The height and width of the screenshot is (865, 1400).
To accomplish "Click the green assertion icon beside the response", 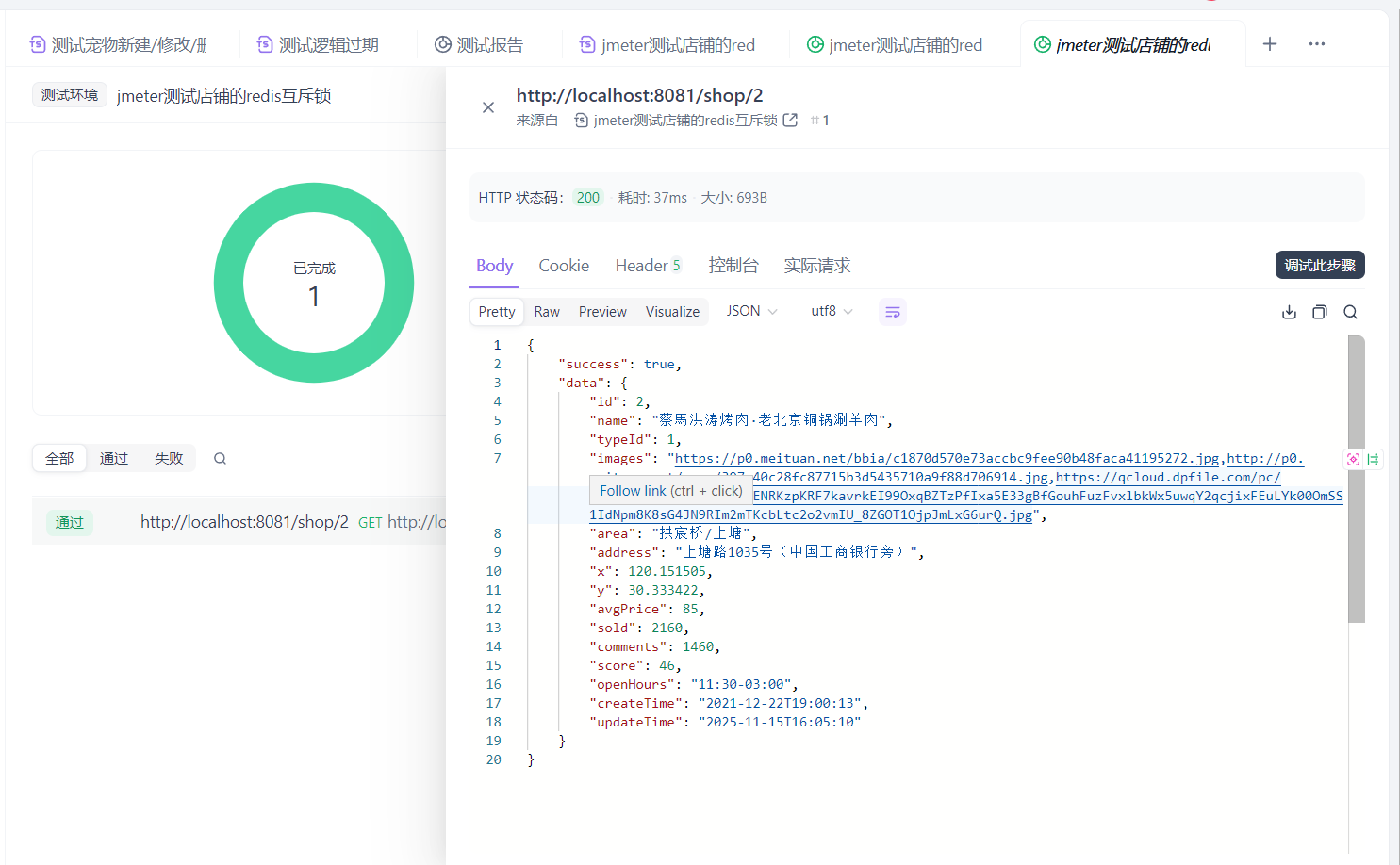I will pos(1373,459).
